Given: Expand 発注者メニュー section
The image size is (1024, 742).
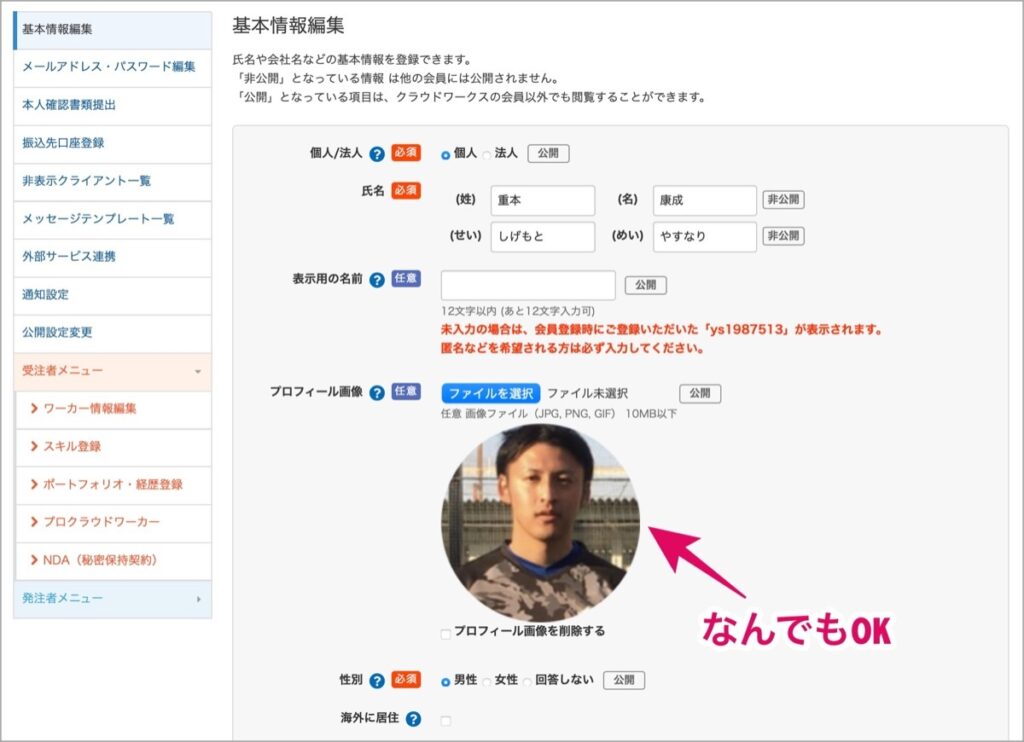Looking at the screenshot, I should tap(112, 599).
